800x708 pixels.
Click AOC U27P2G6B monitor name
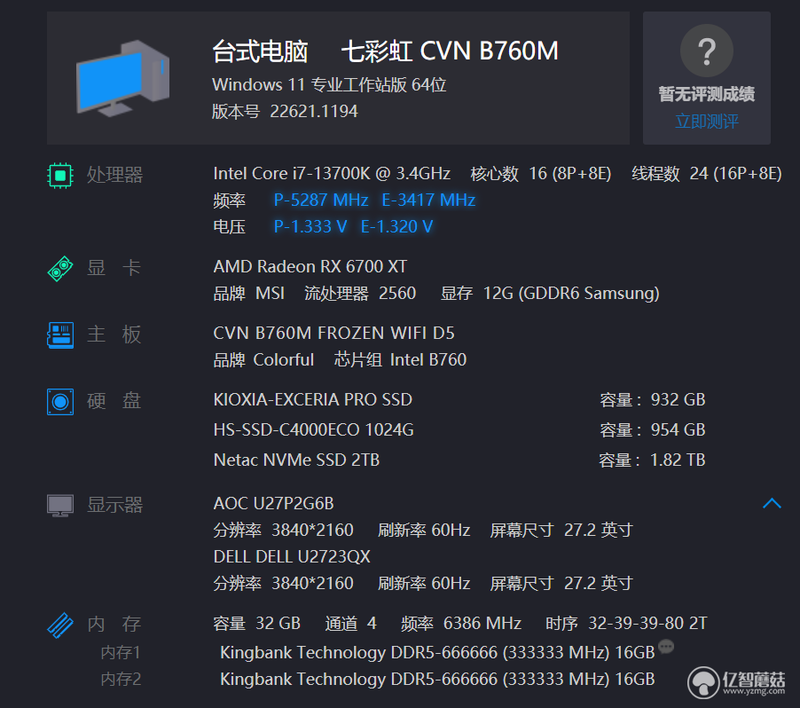pos(273,503)
